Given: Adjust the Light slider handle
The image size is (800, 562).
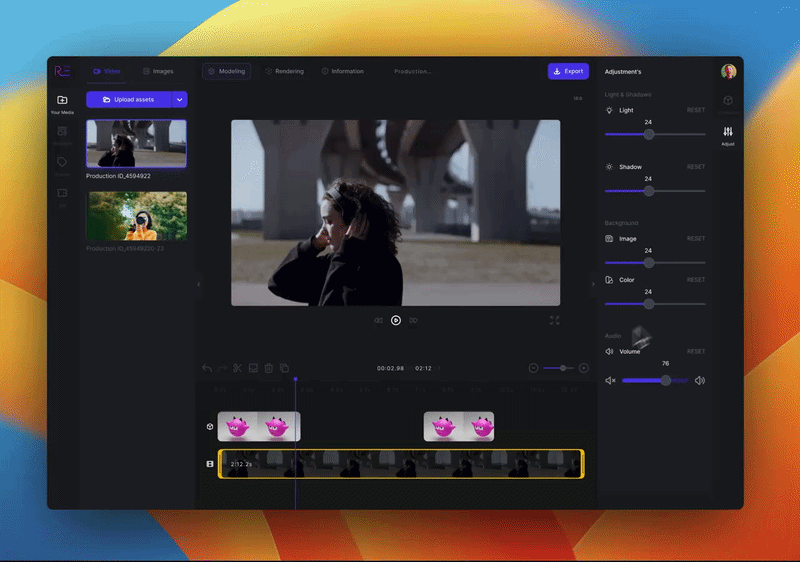Looking at the screenshot, I should pos(648,135).
